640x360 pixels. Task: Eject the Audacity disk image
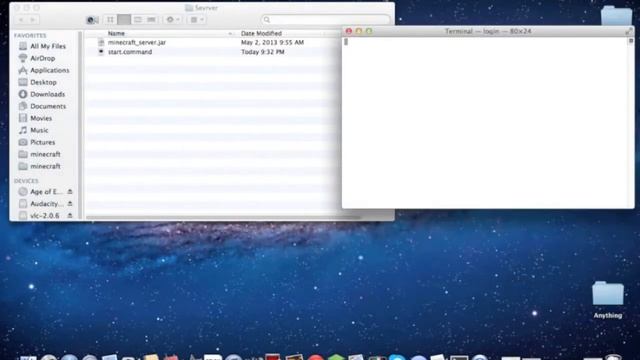pos(70,203)
